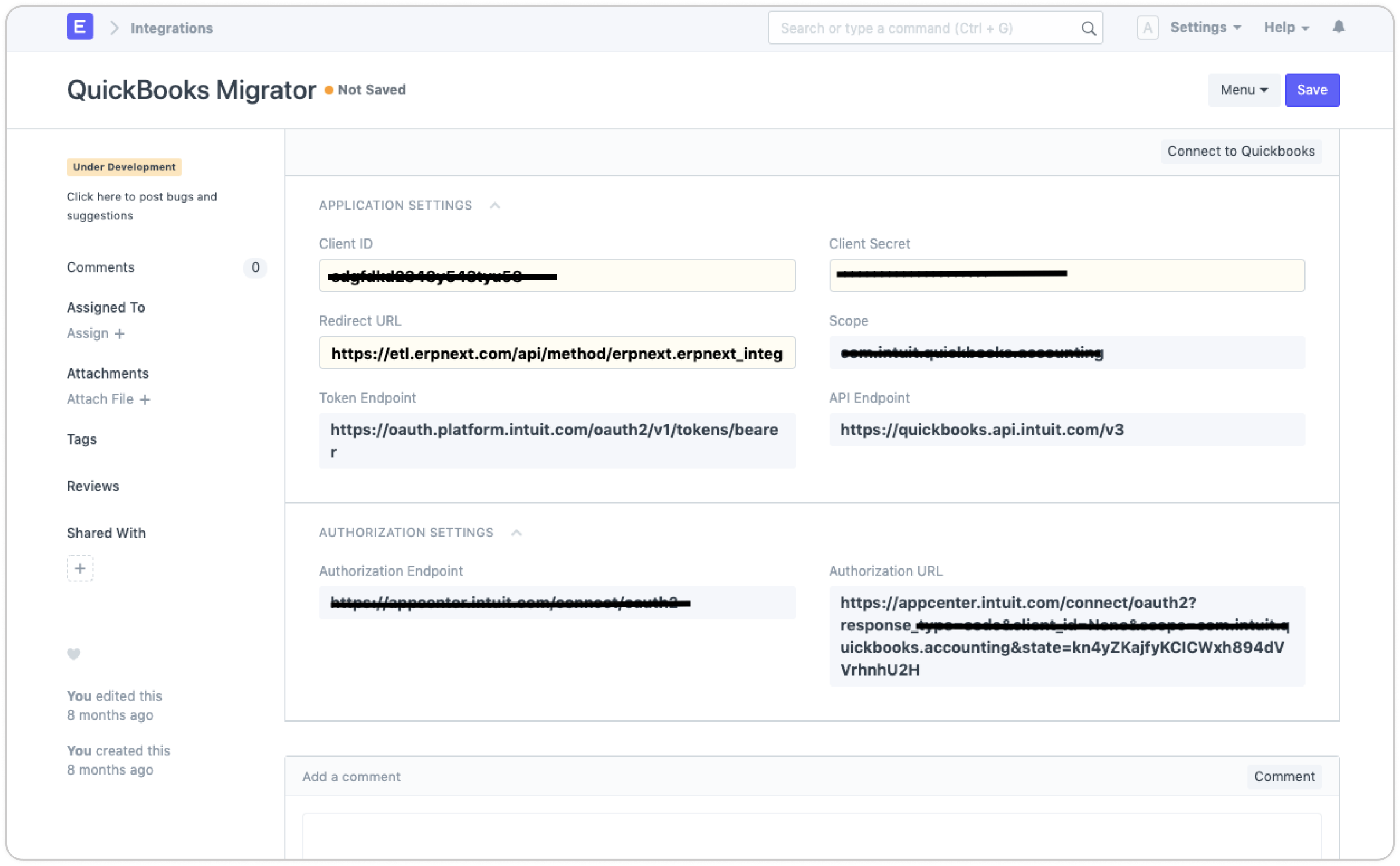Click the heart like icon
Screen dimensions: 1400x866
[74, 654]
